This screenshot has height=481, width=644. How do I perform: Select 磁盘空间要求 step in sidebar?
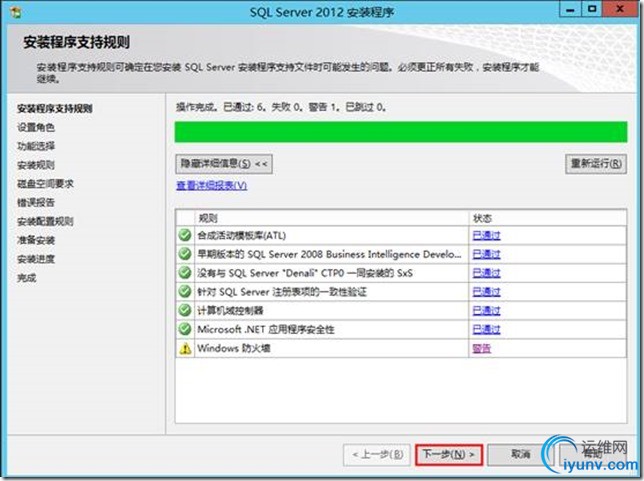click(x=45, y=184)
